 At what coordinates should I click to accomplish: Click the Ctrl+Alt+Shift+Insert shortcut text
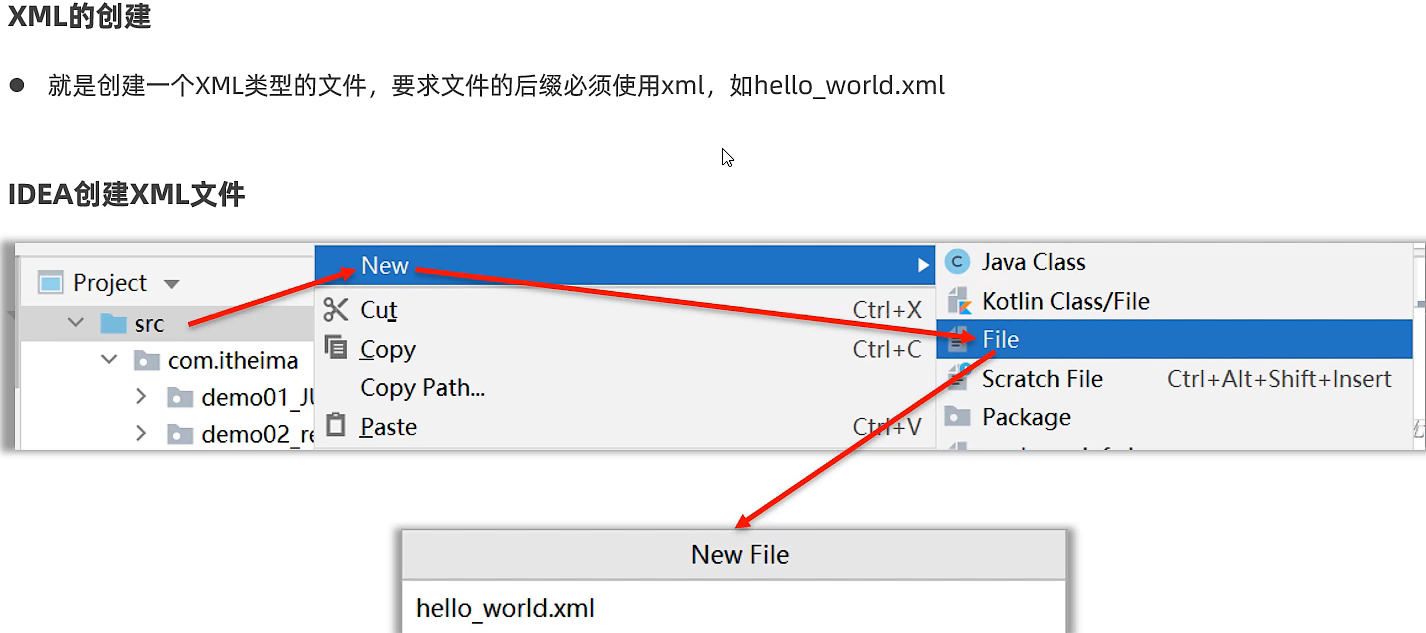coord(1279,379)
